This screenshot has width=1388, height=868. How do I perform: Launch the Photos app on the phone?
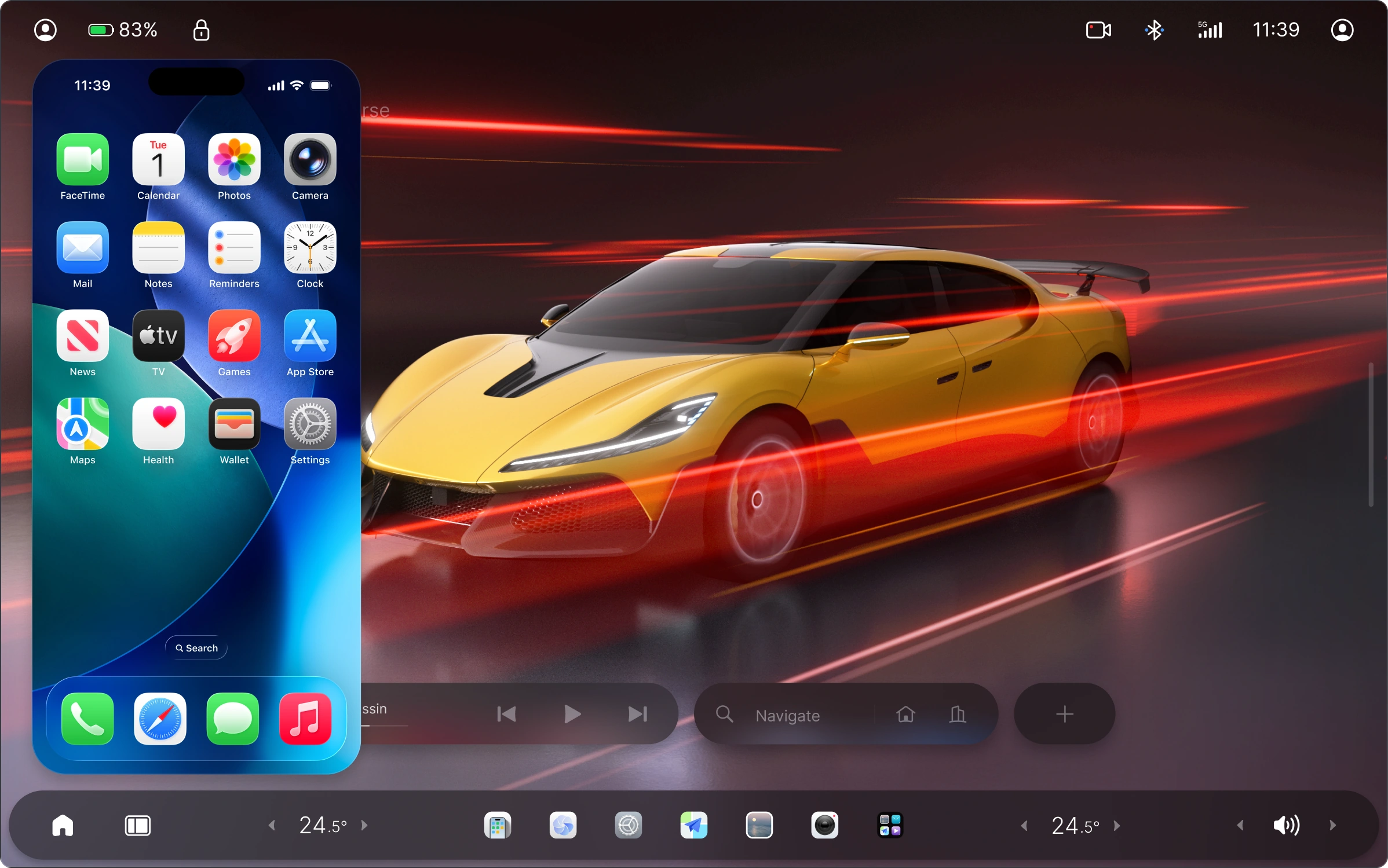(234, 159)
